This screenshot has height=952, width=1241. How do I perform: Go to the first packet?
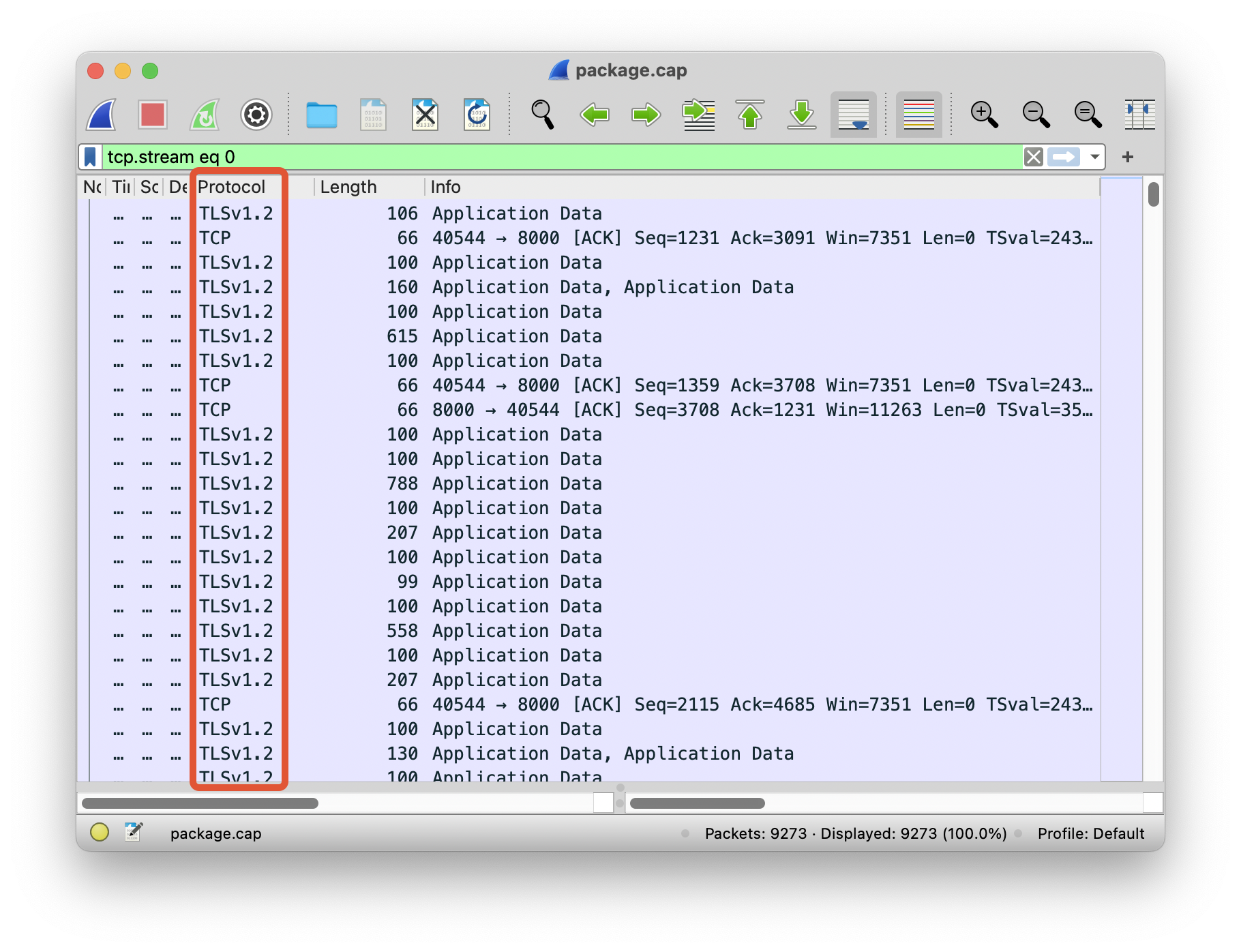coord(750,115)
